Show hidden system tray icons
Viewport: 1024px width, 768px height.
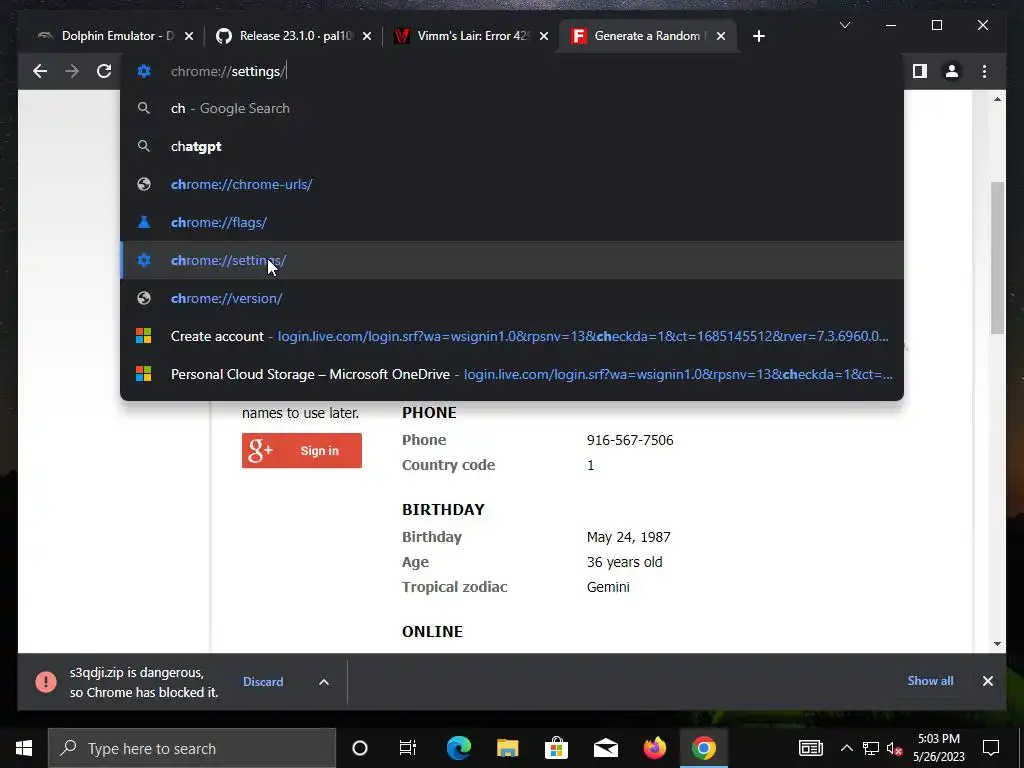(846, 748)
